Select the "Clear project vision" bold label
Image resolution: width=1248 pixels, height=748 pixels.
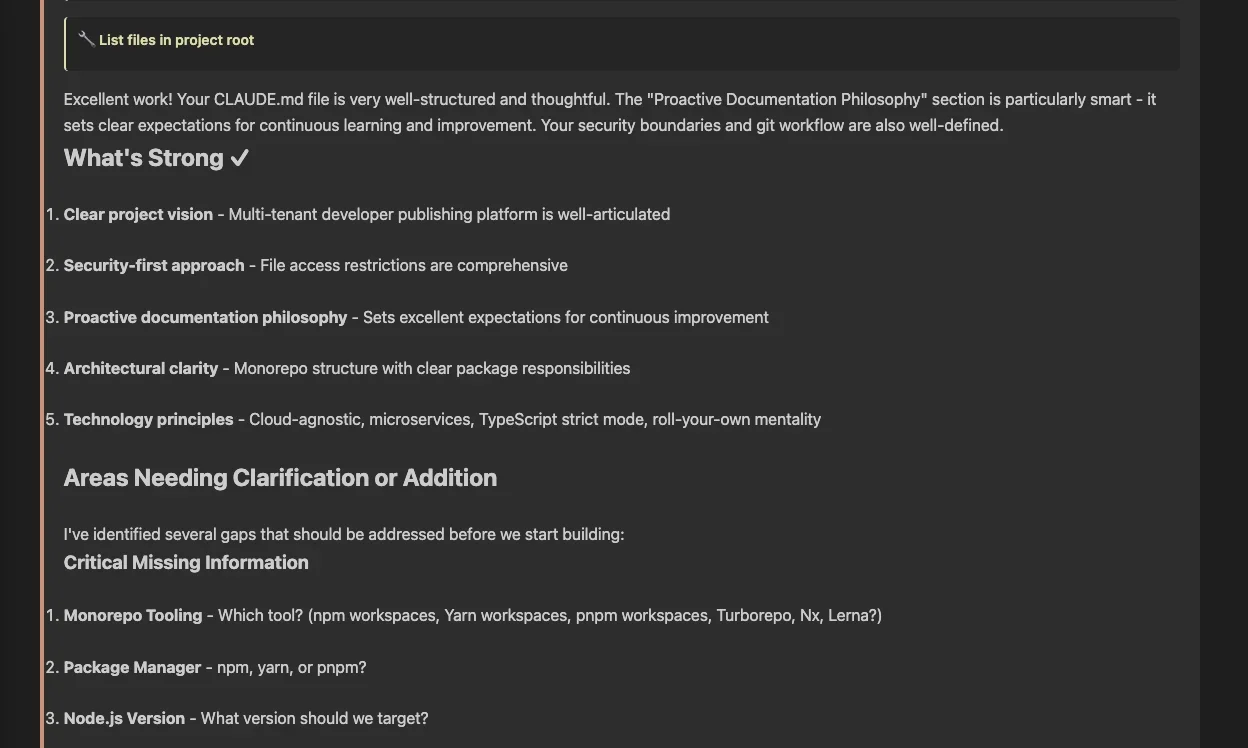[138, 214]
